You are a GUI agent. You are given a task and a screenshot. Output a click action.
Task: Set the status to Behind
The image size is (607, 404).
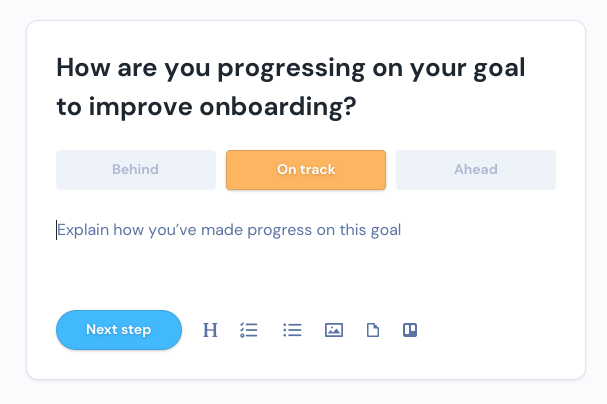click(136, 170)
